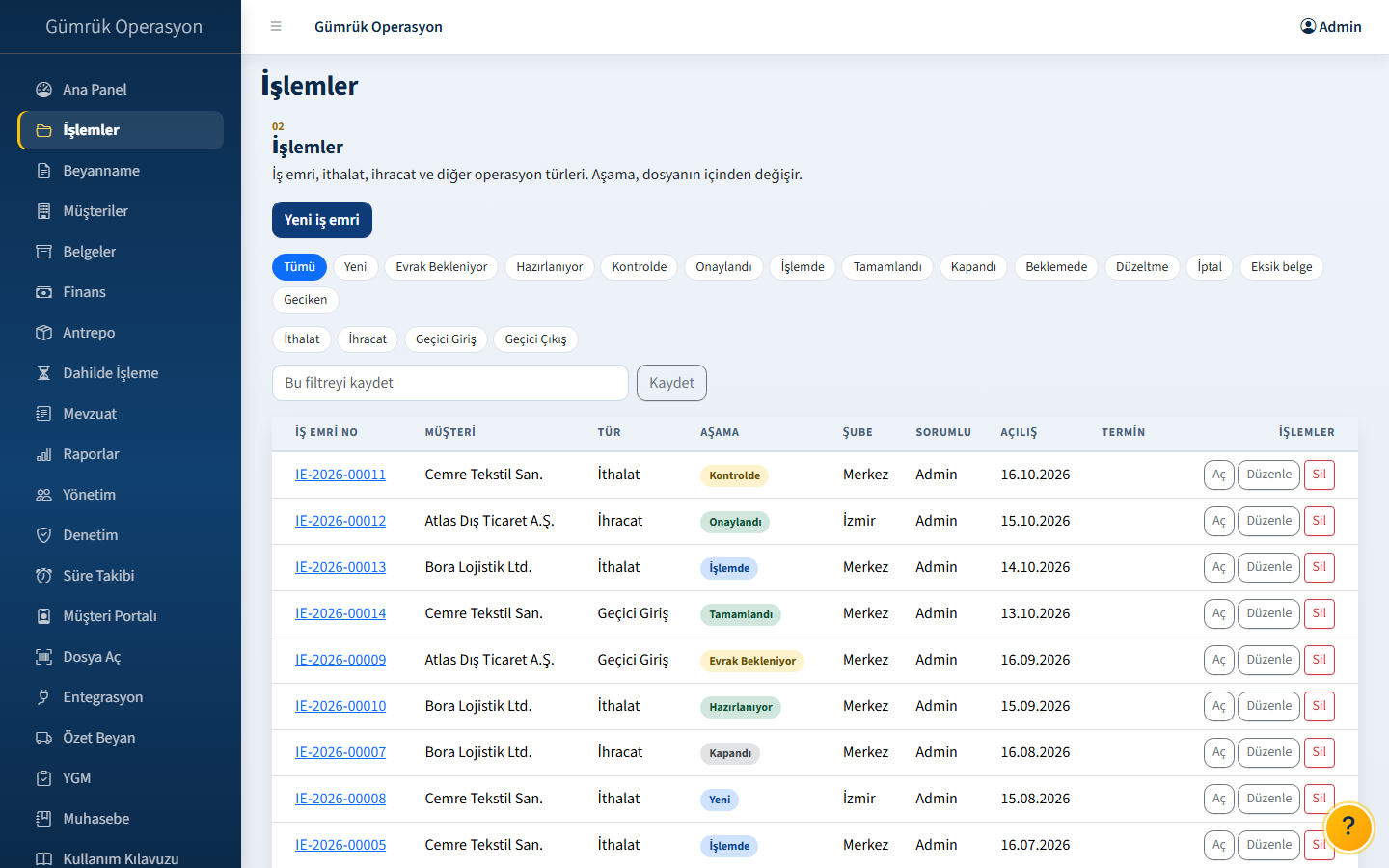Open work order IE-2026-00011 link
The width and height of the screenshot is (1389, 868).
(340, 475)
